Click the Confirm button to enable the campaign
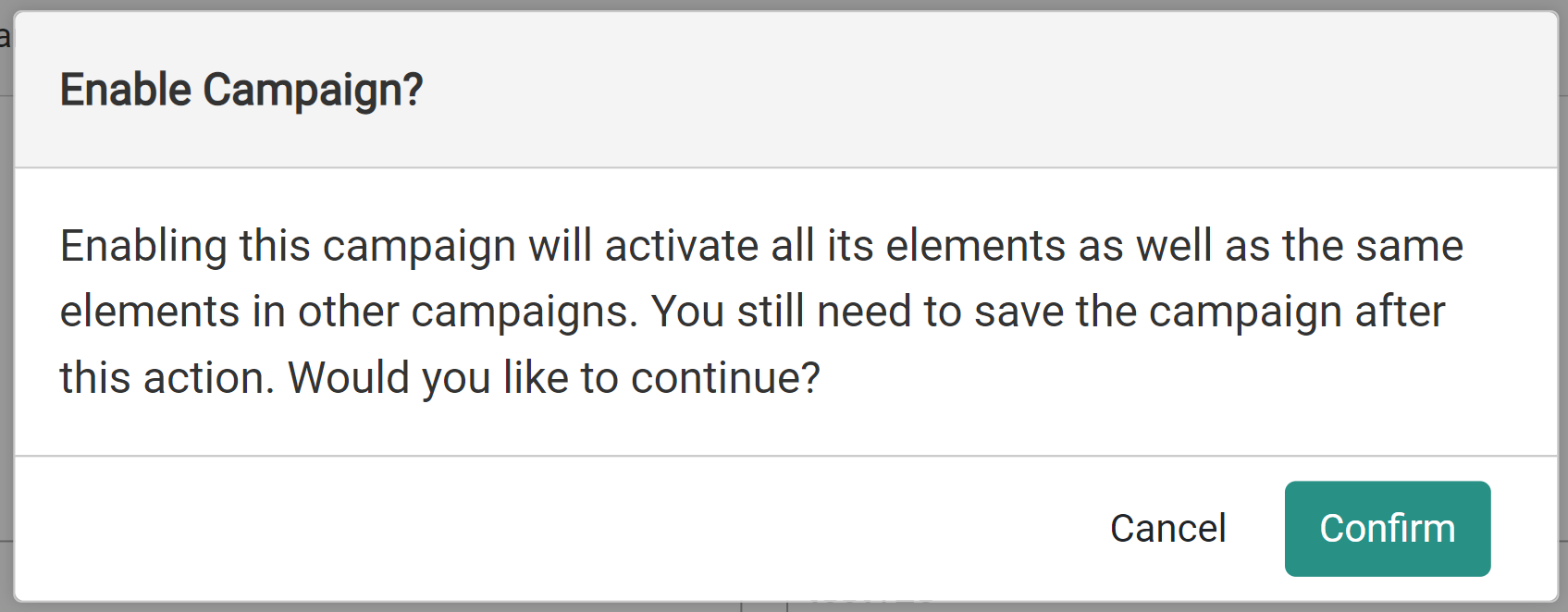Screen dimensions: 1568x612 point(1387,528)
